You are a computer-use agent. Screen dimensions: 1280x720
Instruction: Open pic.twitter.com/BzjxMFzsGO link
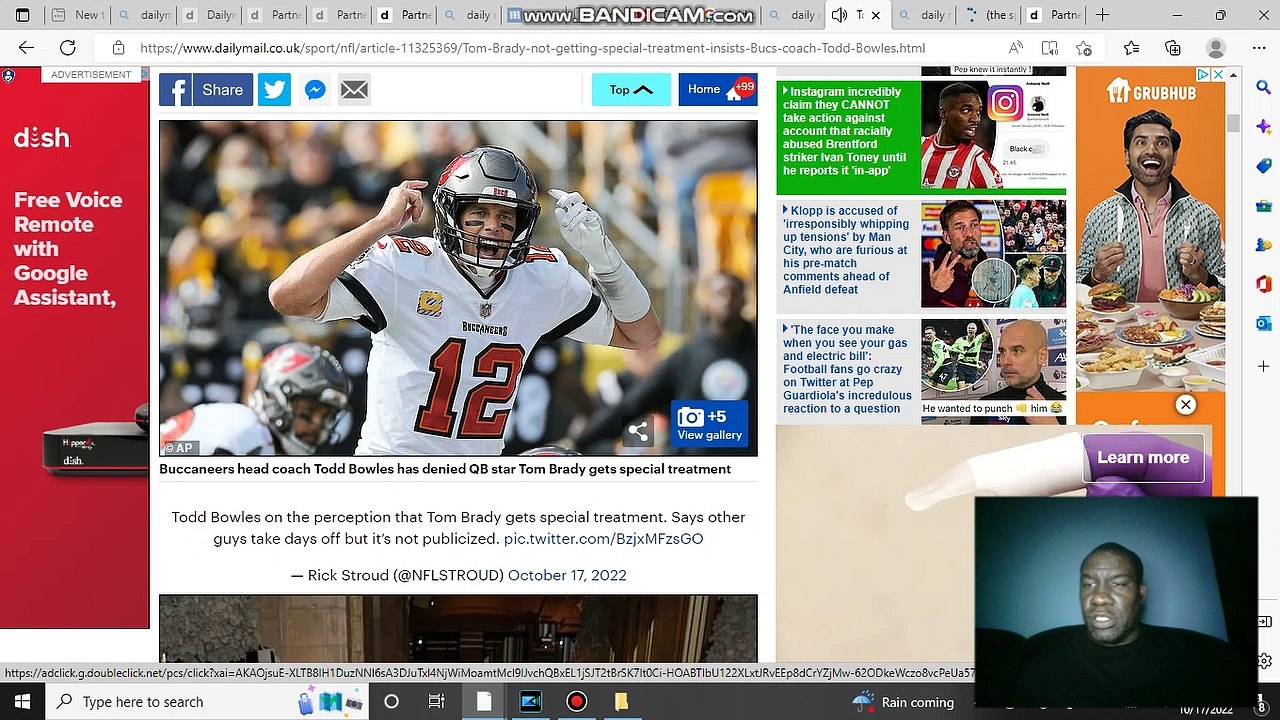(x=603, y=538)
